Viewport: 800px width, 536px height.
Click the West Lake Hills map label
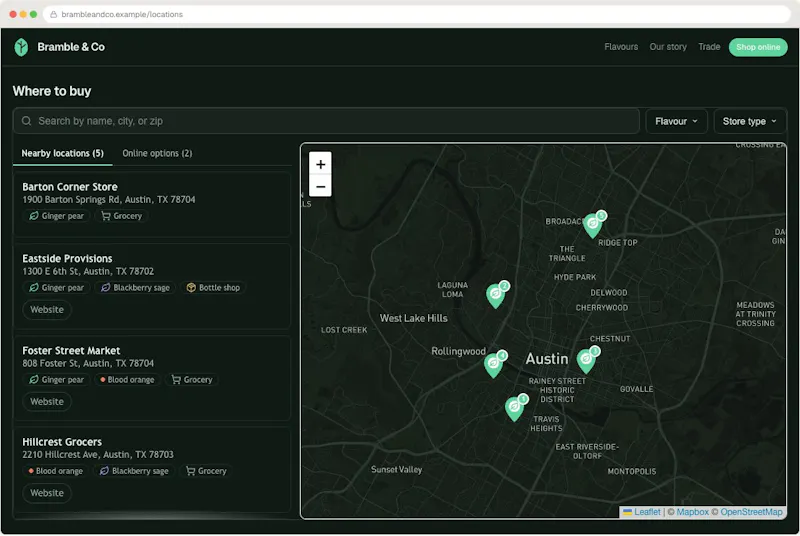tap(413, 318)
